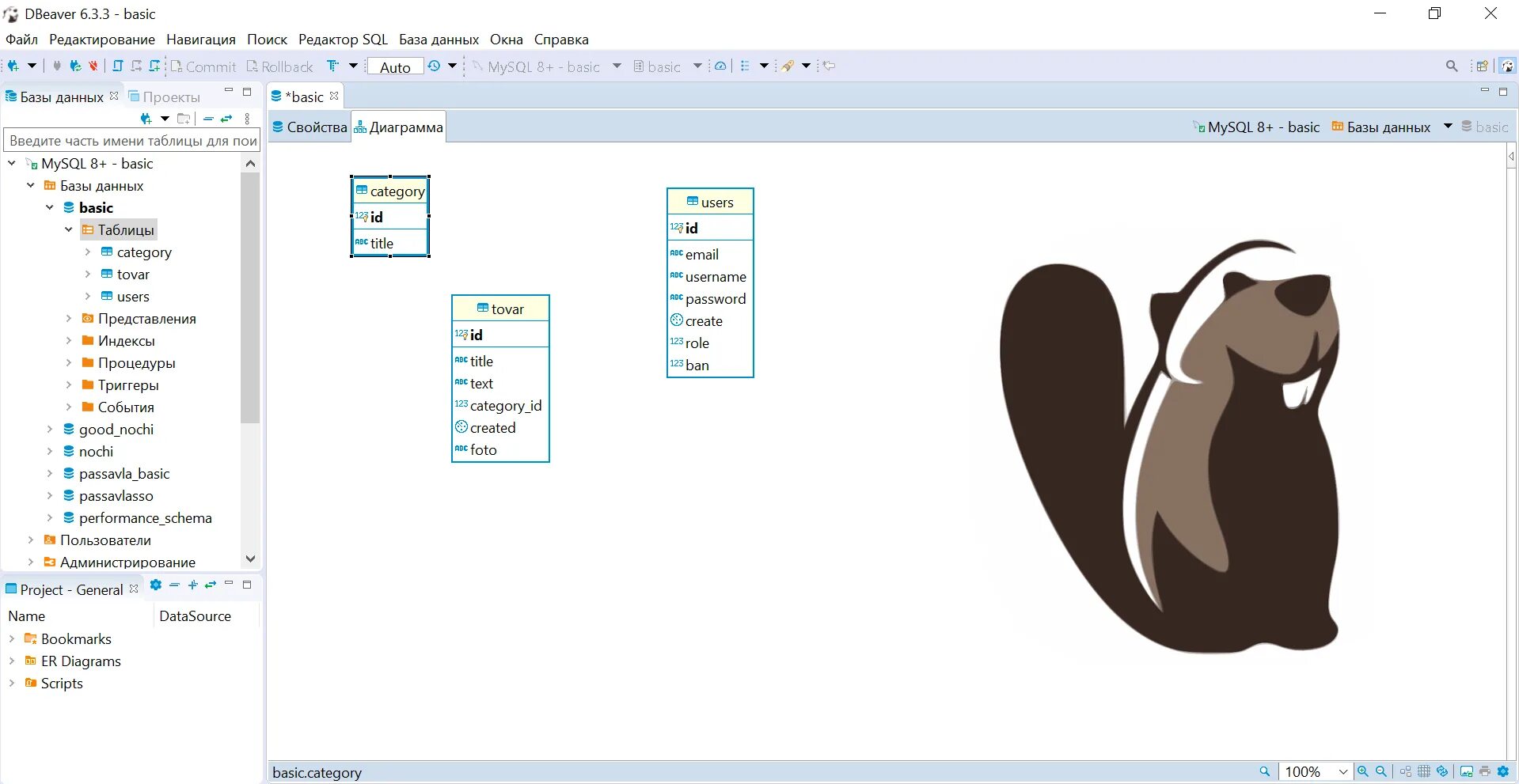Click the Commit button
1519x784 pixels.
pos(203,66)
